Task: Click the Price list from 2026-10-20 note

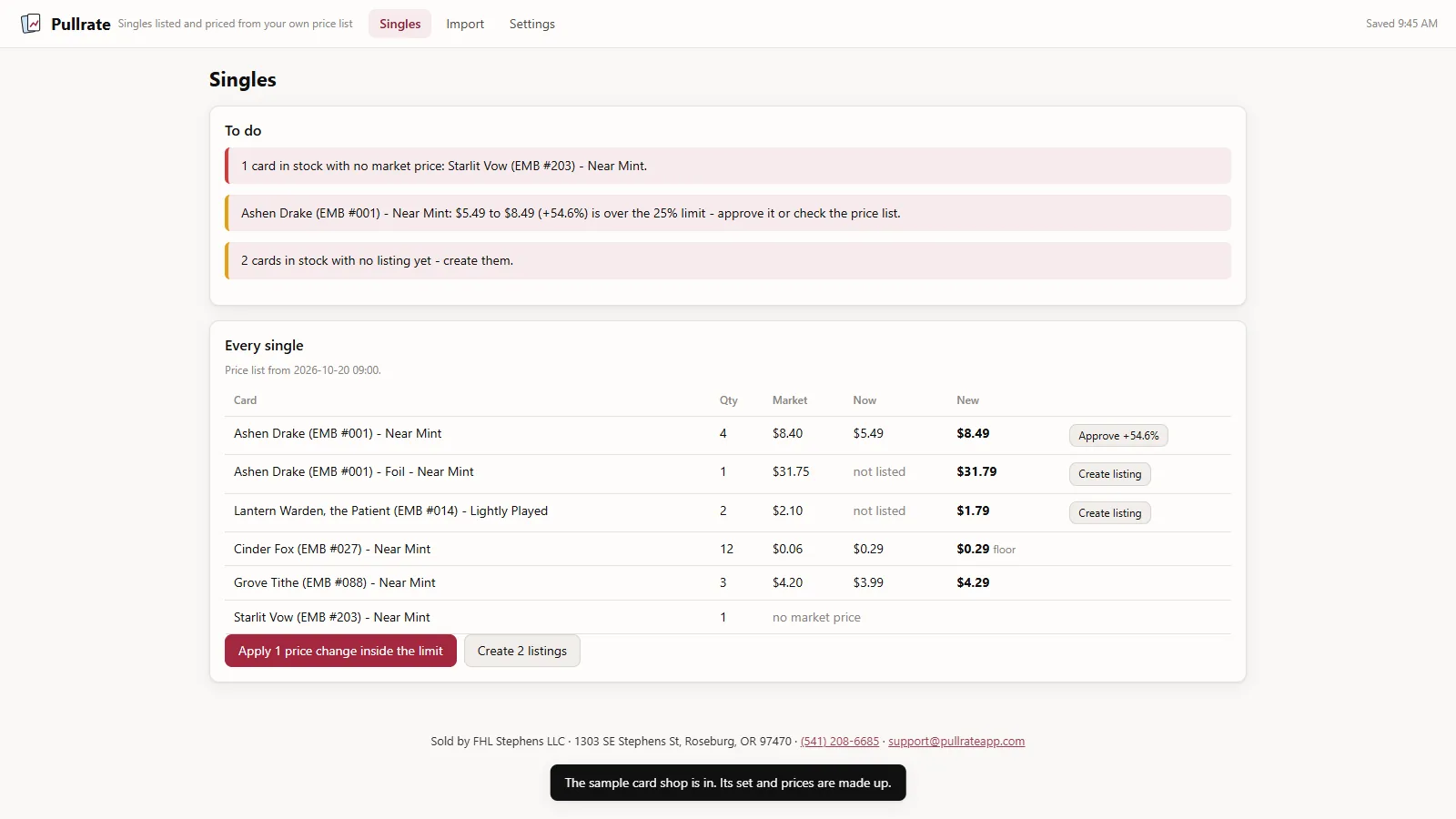Action: pyautogui.click(x=303, y=370)
